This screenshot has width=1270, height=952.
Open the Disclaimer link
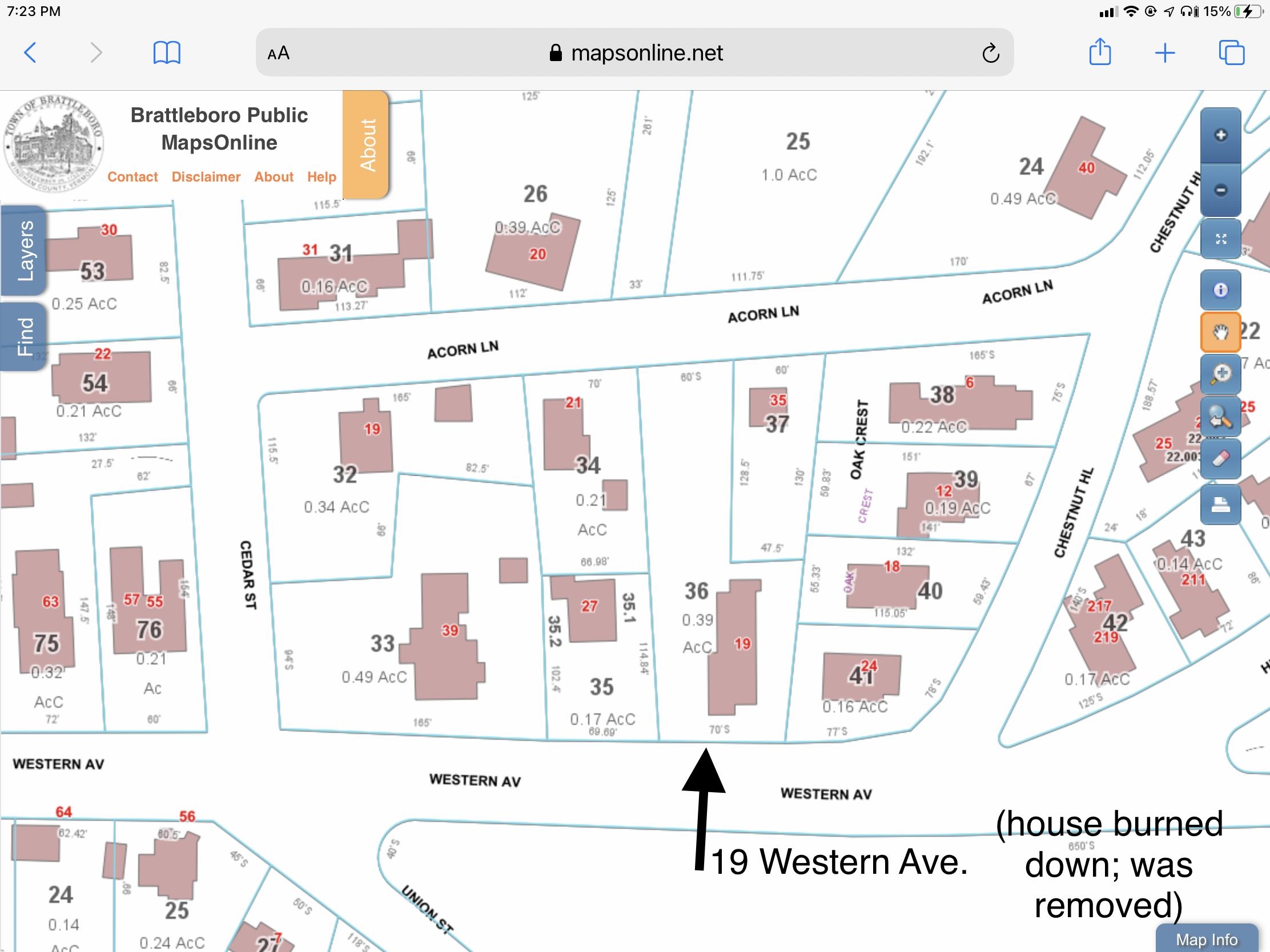[x=206, y=177]
